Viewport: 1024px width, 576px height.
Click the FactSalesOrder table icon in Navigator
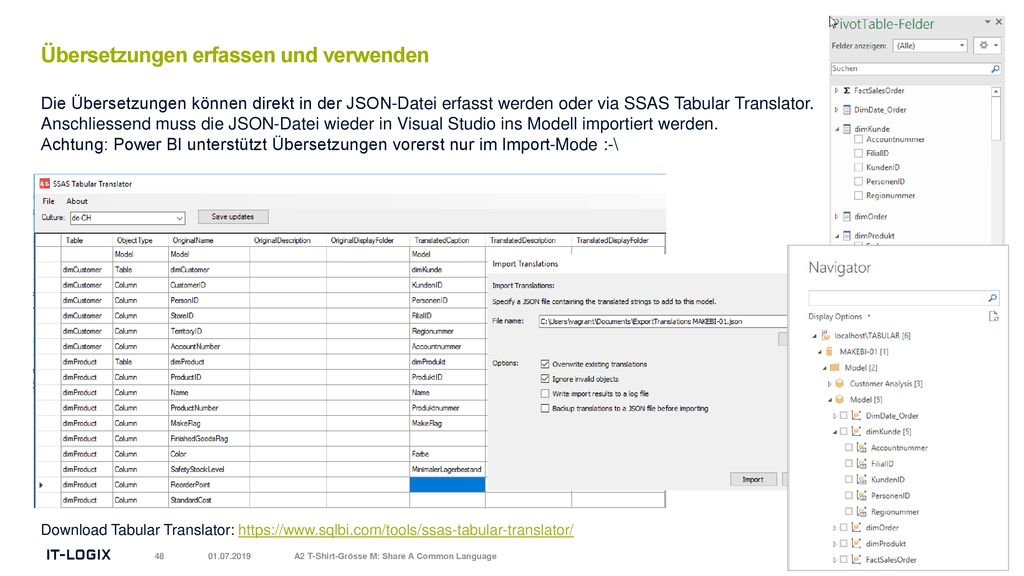(x=856, y=560)
